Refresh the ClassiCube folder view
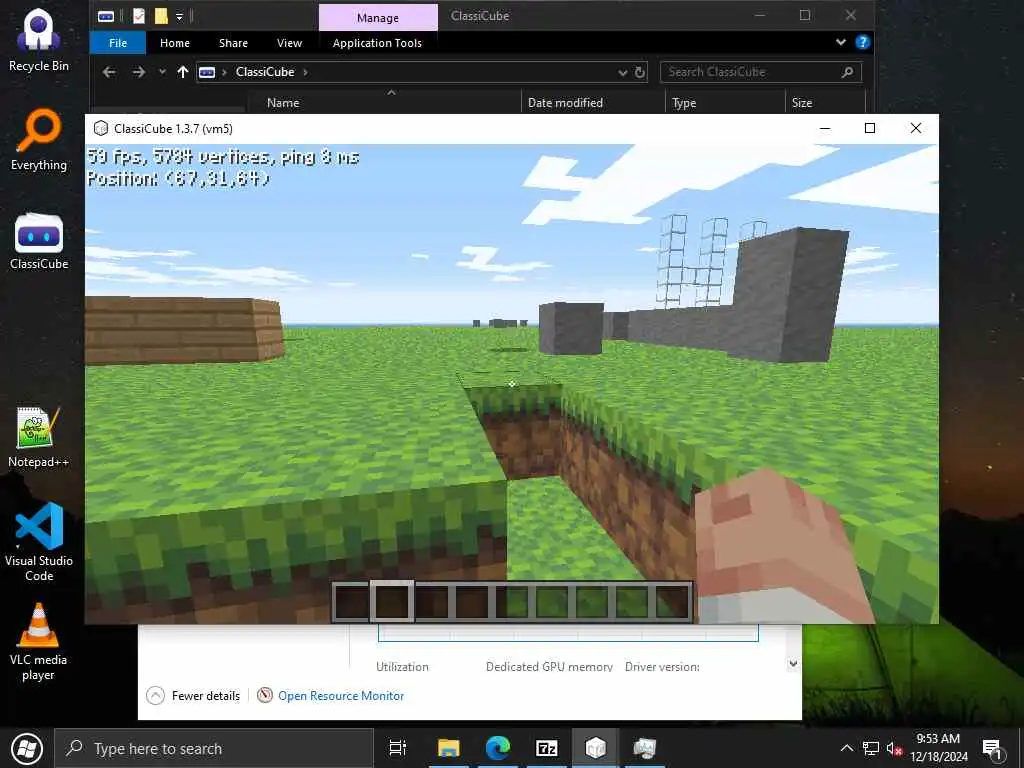This screenshot has height=768, width=1024. click(641, 72)
